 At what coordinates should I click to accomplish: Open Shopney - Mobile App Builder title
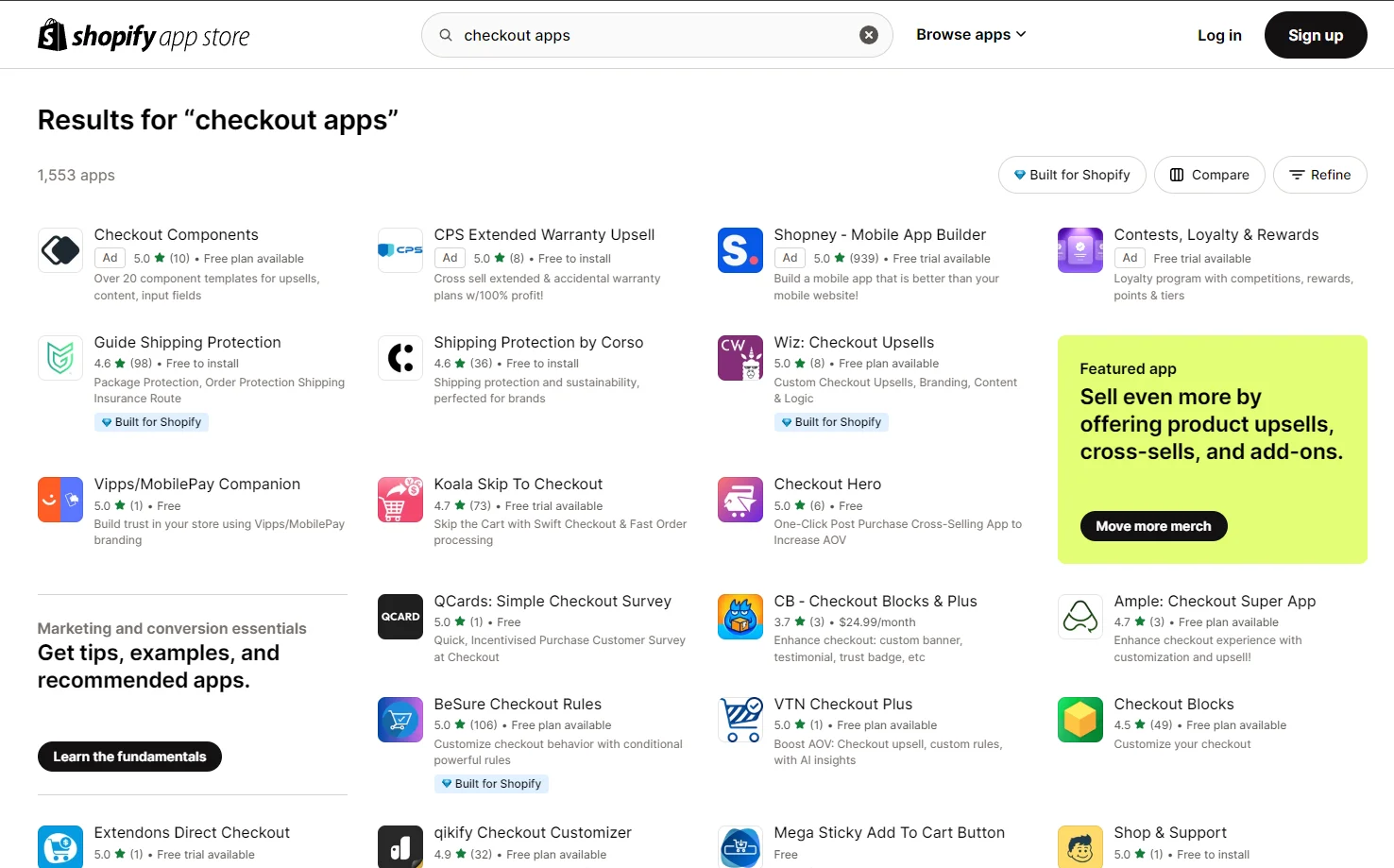(x=880, y=234)
